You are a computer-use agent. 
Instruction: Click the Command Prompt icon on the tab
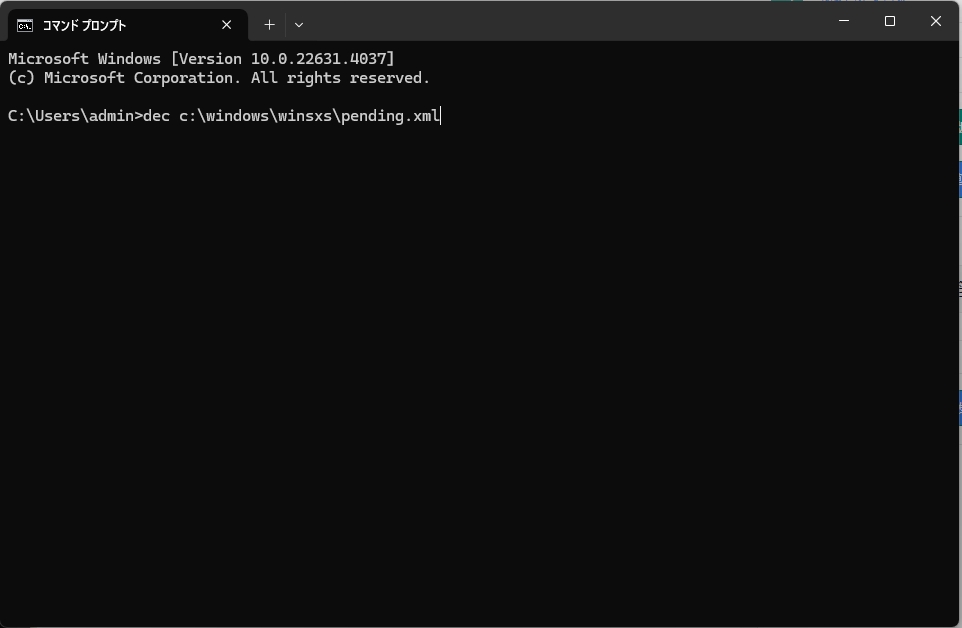(25, 25)
